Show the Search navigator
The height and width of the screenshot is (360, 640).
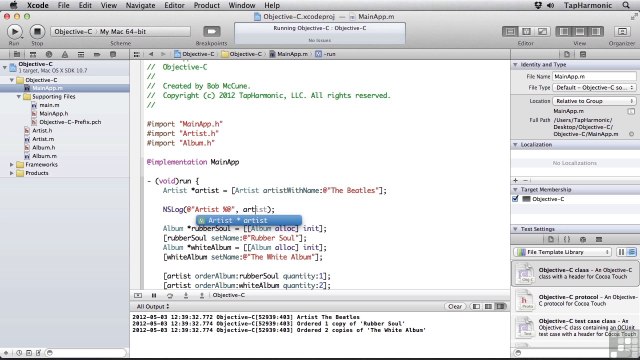pyautogui.click(x=49, y=54)
